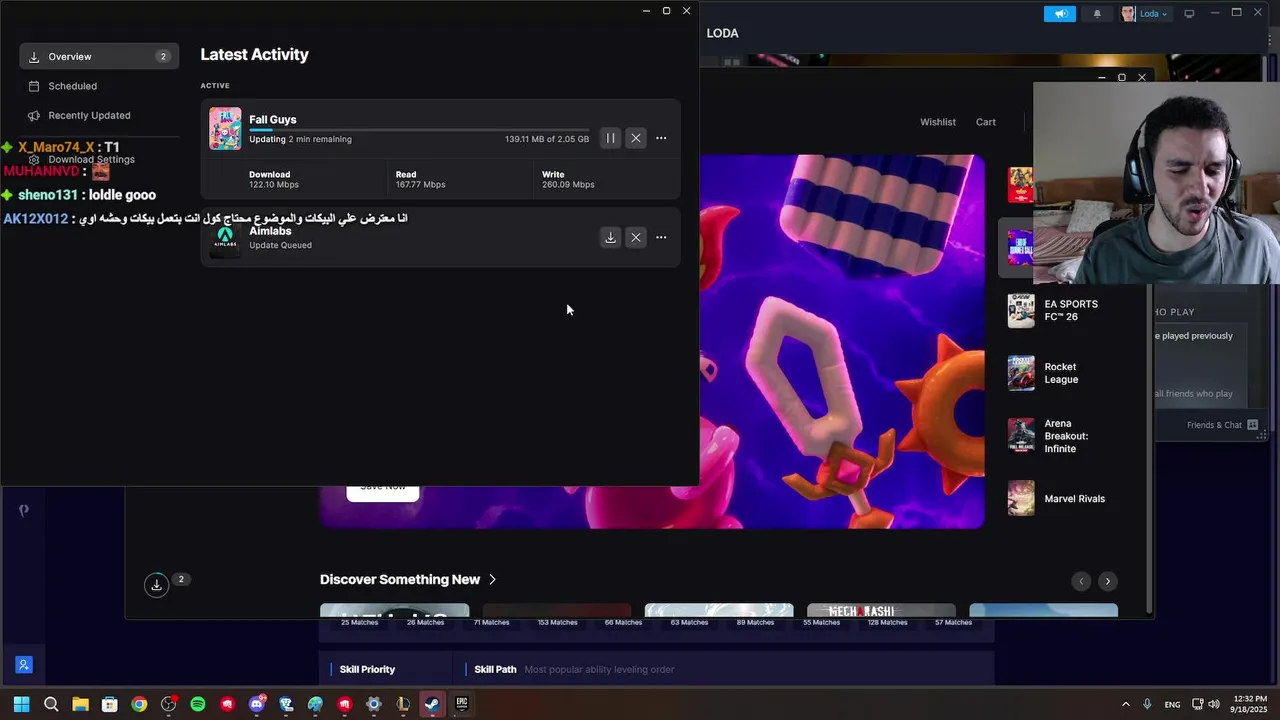Open OBS Studio from taskbar

tap(168, 704)
